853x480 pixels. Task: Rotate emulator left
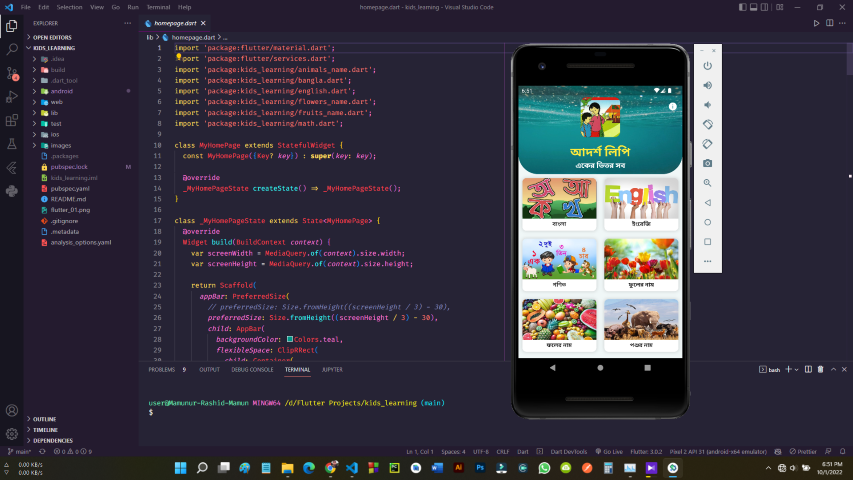point(707,125)
